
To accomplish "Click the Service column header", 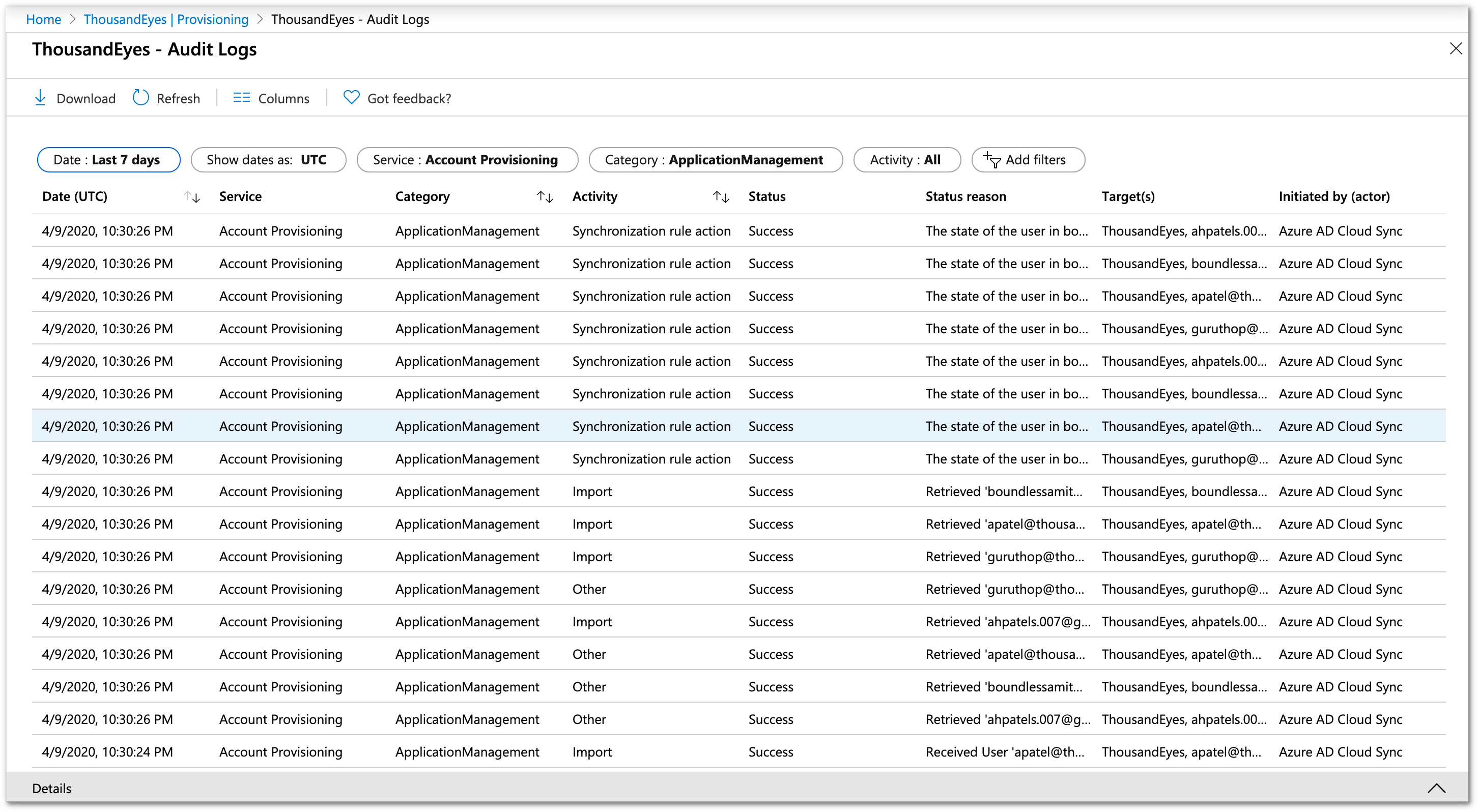I will pyautogui.click(x=240, y=197).
